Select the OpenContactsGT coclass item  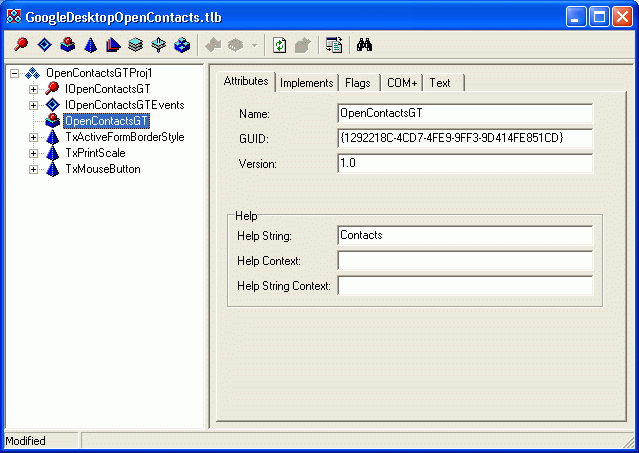(x=106, y=121)
